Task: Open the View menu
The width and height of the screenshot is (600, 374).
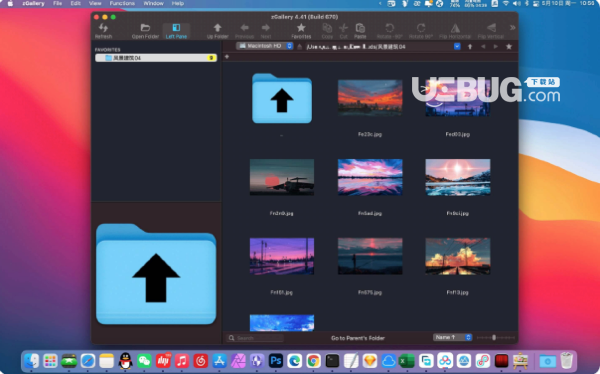Action: click(95, 3)
